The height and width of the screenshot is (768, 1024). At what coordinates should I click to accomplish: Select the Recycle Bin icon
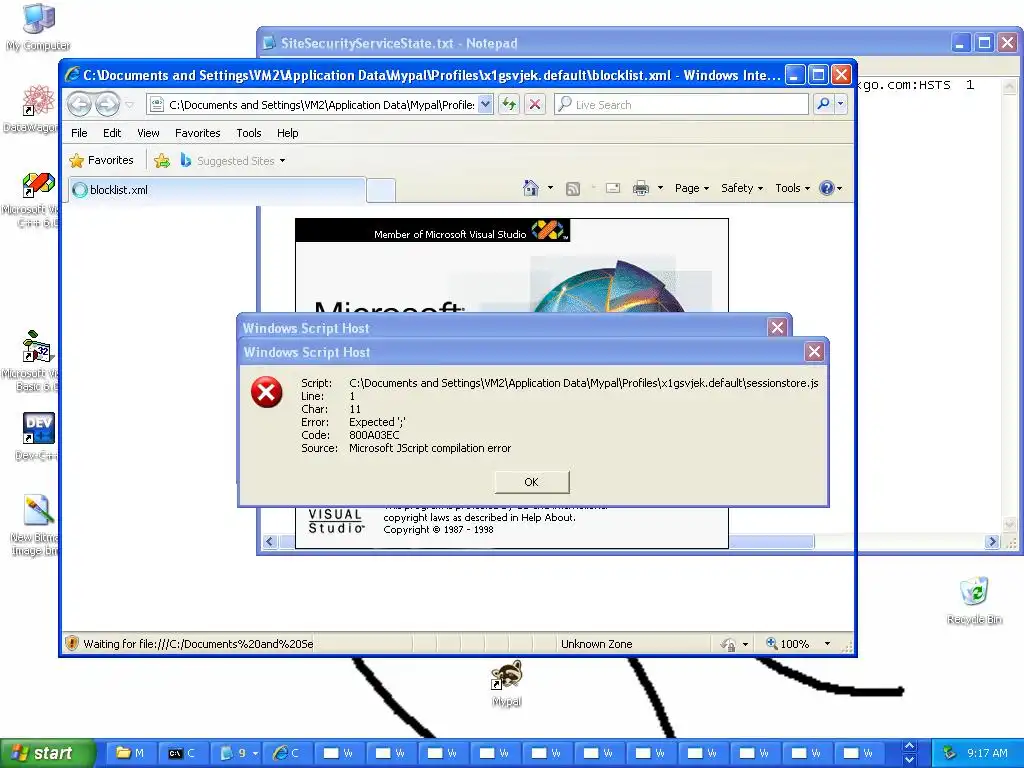974,600
